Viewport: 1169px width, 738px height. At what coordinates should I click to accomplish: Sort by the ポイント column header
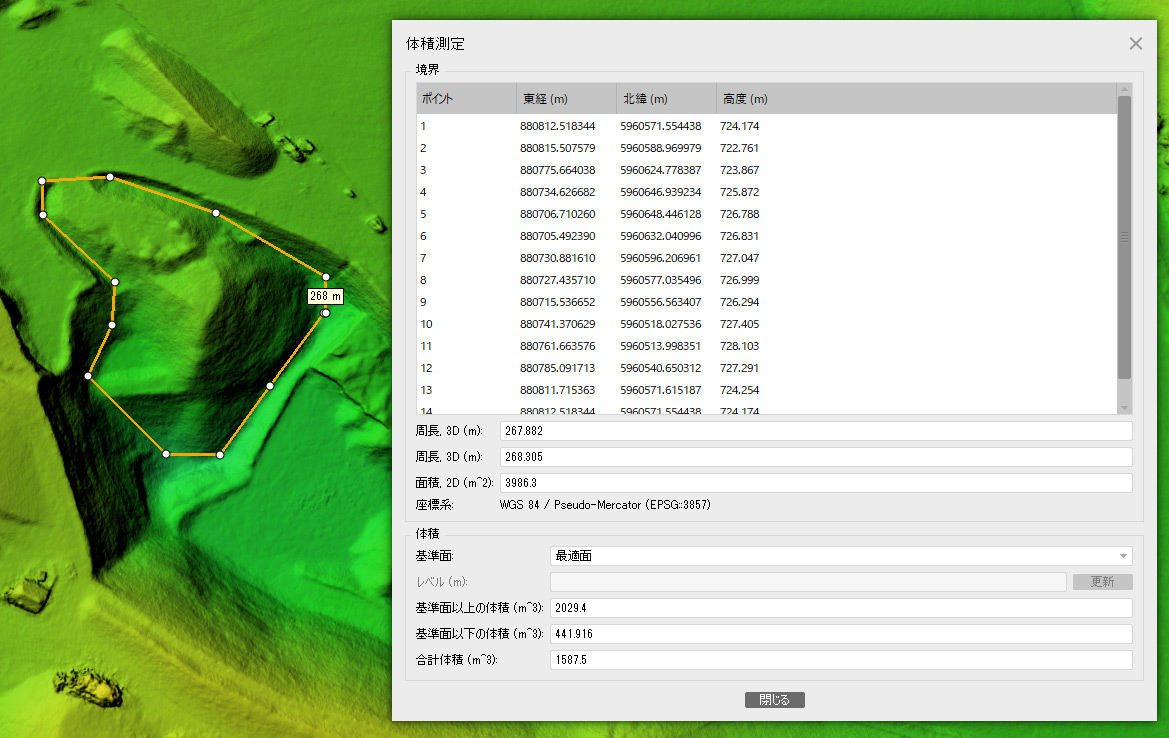466,98
